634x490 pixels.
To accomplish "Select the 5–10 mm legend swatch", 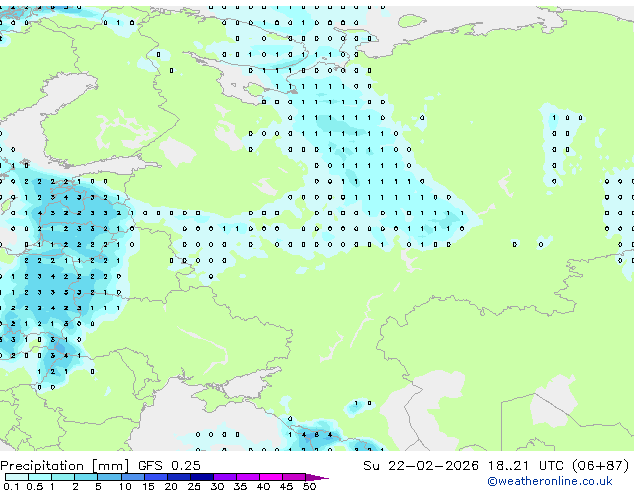I will coord(109,477).
